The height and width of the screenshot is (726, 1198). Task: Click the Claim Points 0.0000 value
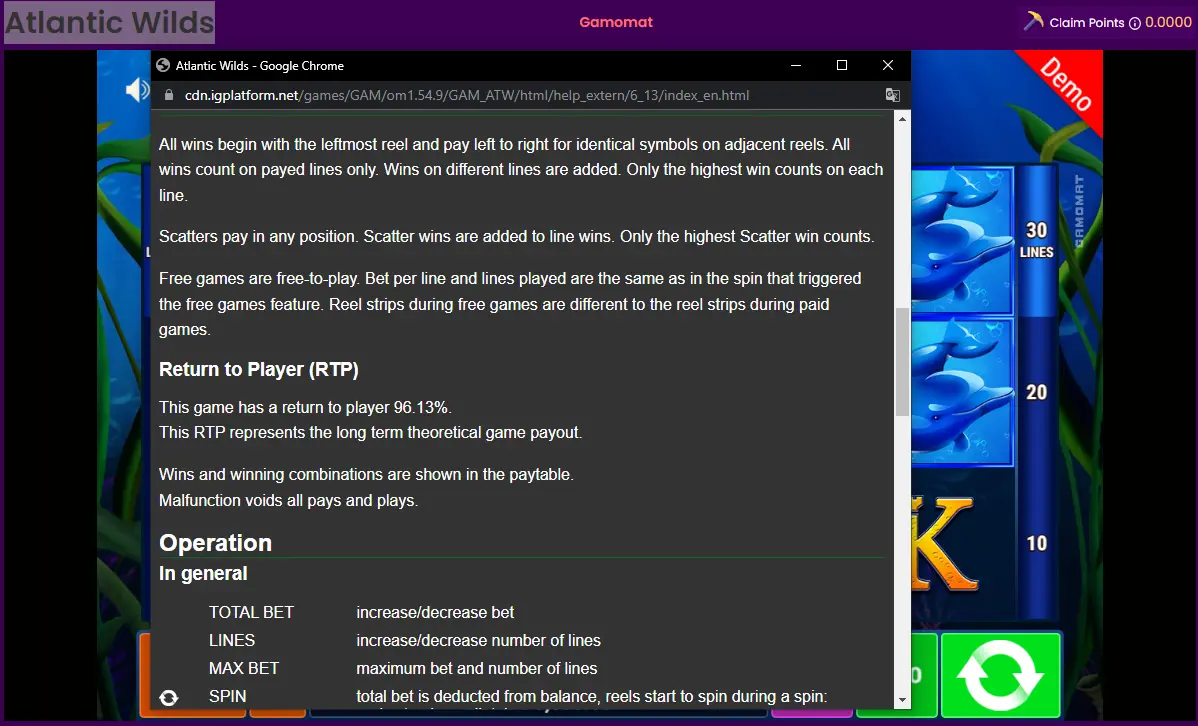[x=1168, y=22]
